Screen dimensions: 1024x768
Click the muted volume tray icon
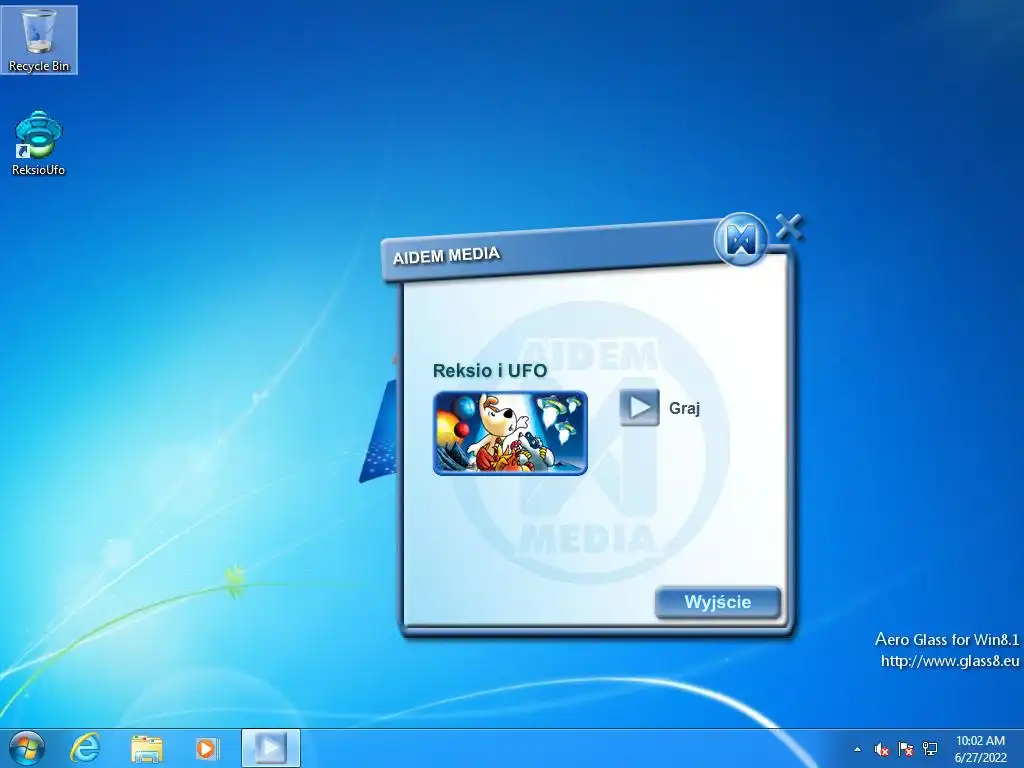click(882, 749)
